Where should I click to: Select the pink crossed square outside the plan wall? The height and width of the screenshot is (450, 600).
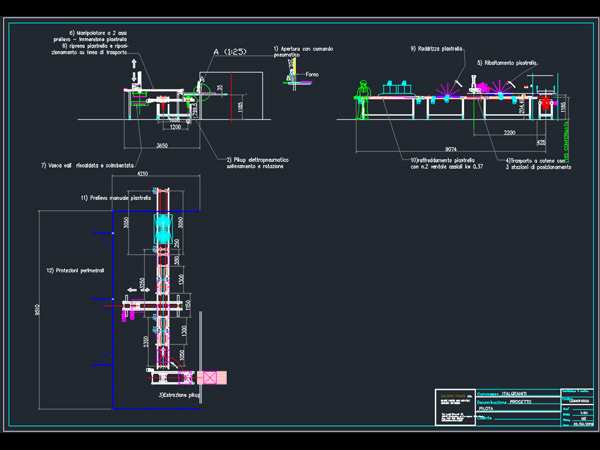coord(210,378)
